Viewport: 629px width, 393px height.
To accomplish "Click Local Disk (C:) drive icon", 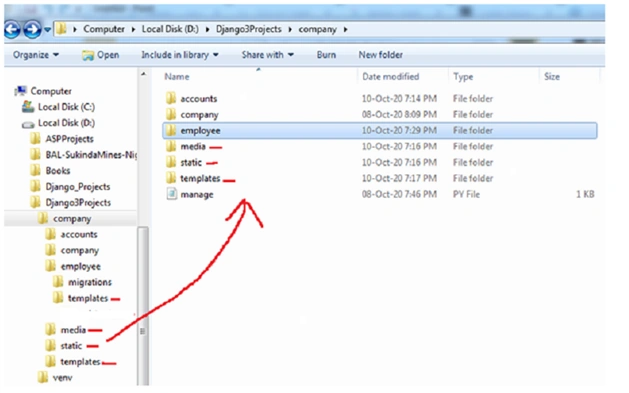I will tap(28, 107).
